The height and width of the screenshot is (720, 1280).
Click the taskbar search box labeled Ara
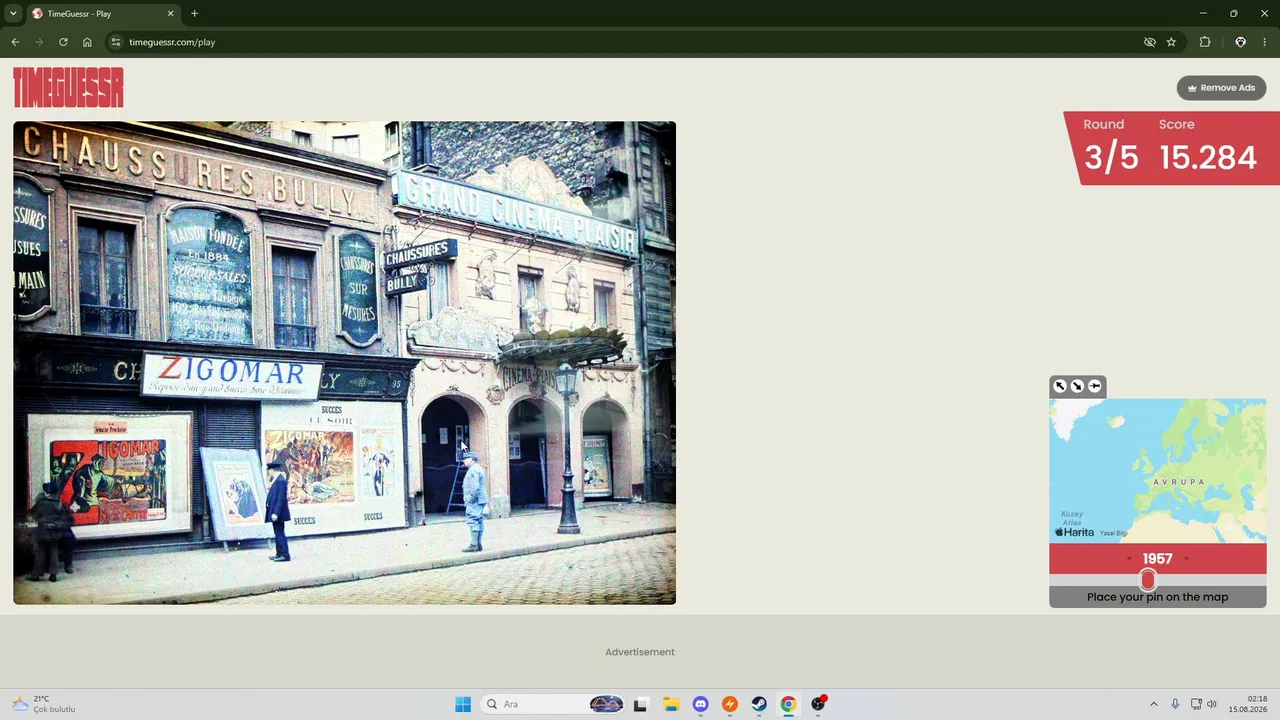pyautogui.click(x=553, y=704)
